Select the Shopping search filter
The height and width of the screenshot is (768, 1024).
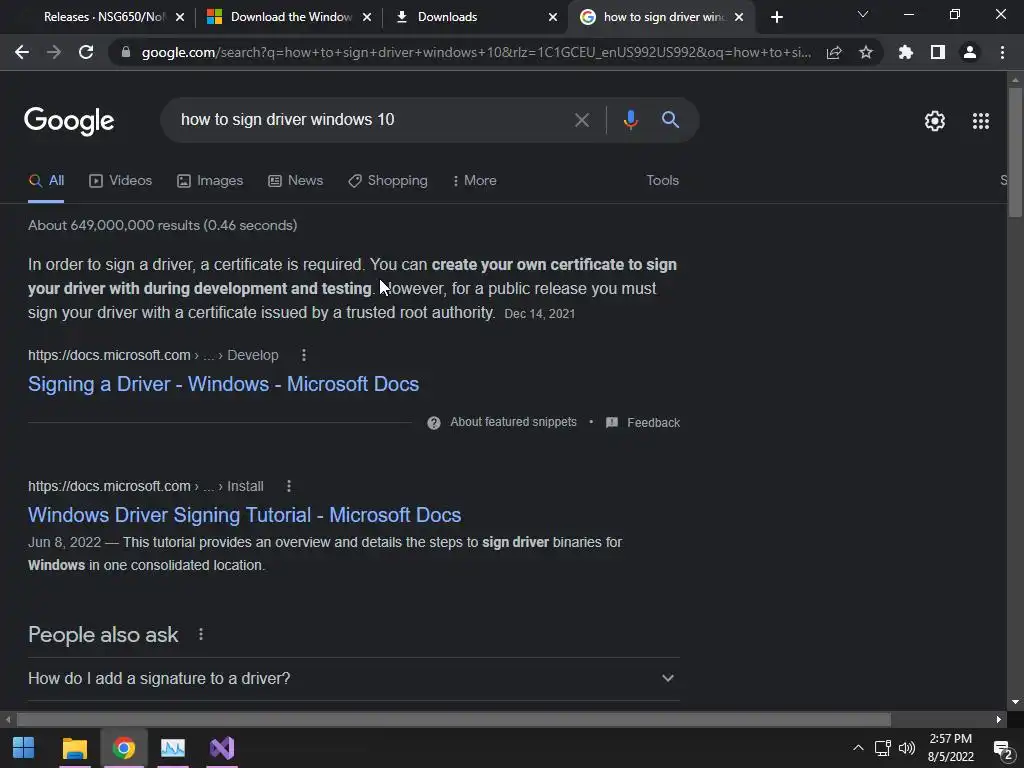388,181
